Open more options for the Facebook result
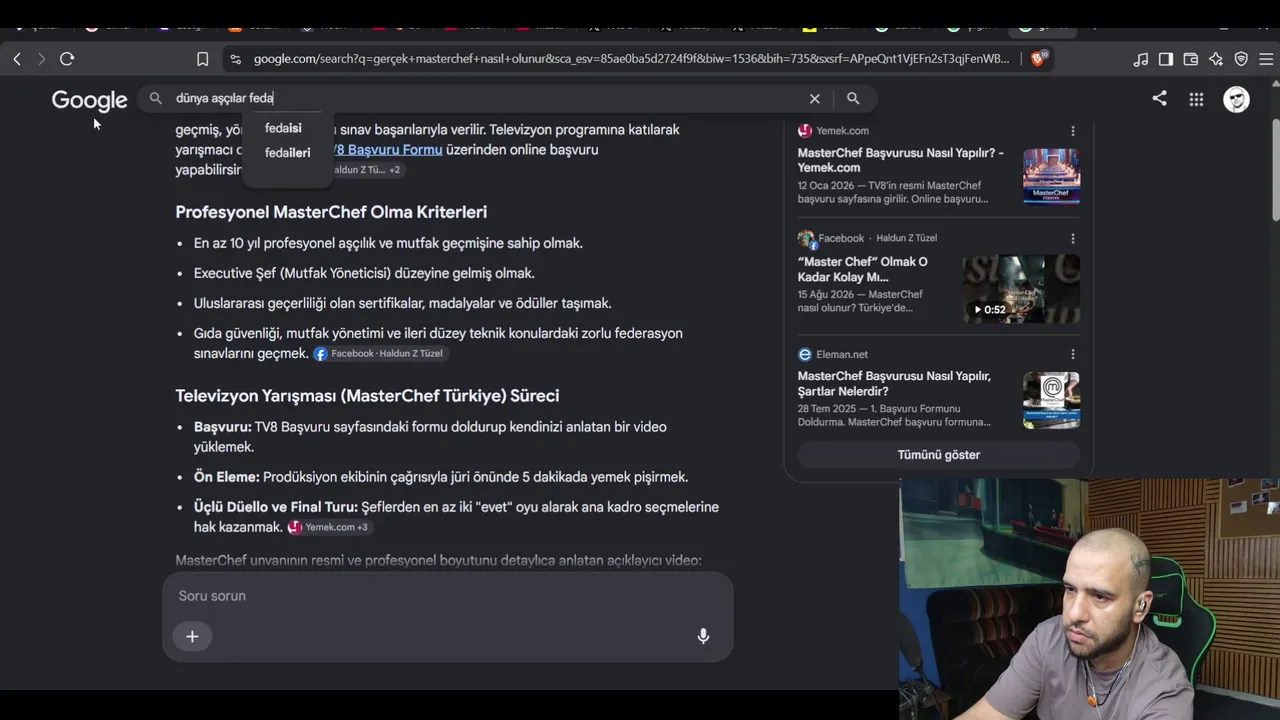This screenshot has width=1280, height=720. point(1073,239)
